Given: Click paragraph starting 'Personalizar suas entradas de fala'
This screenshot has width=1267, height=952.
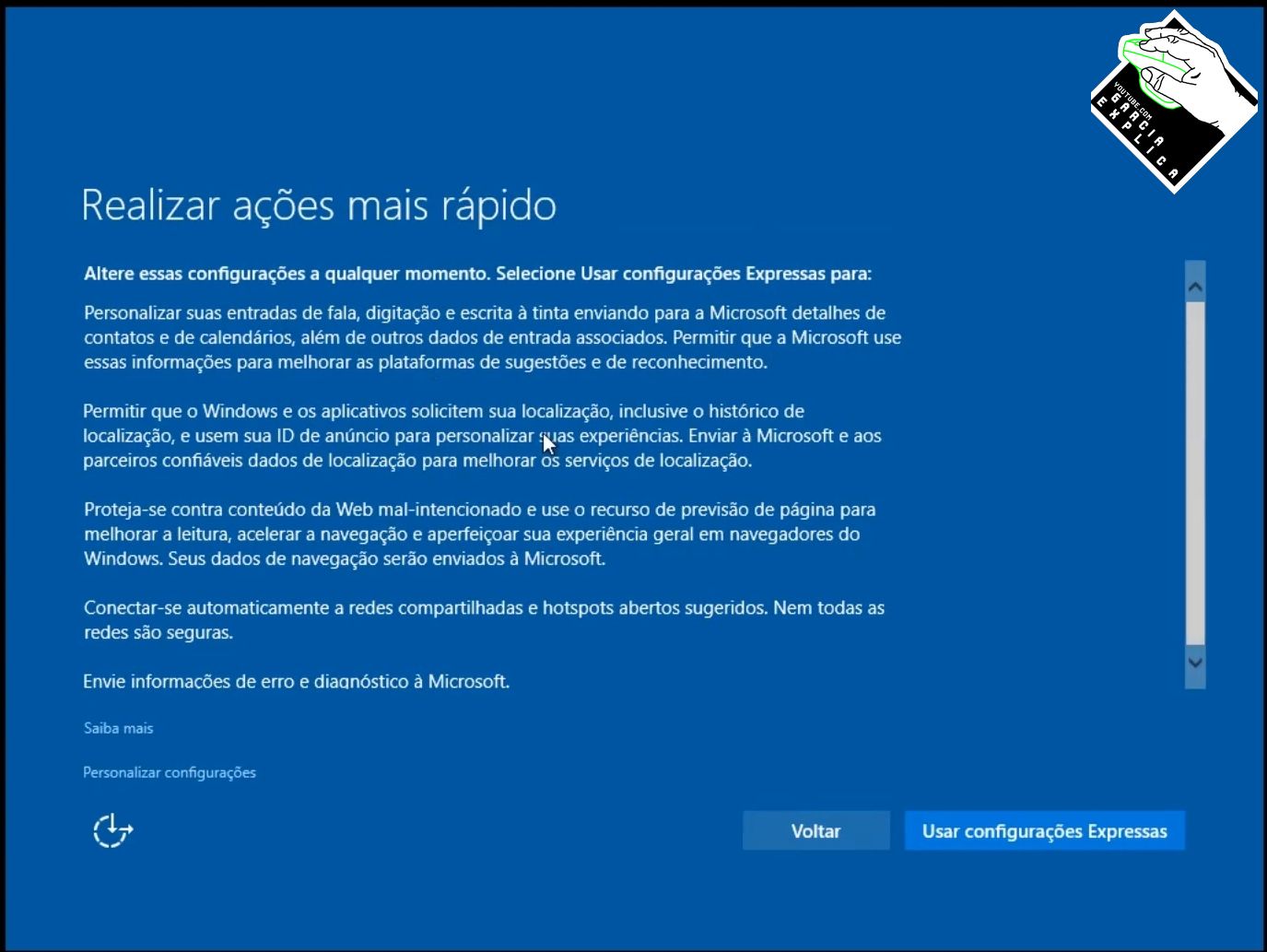Looking at the screenshot, I should click(x=493, y=337).
